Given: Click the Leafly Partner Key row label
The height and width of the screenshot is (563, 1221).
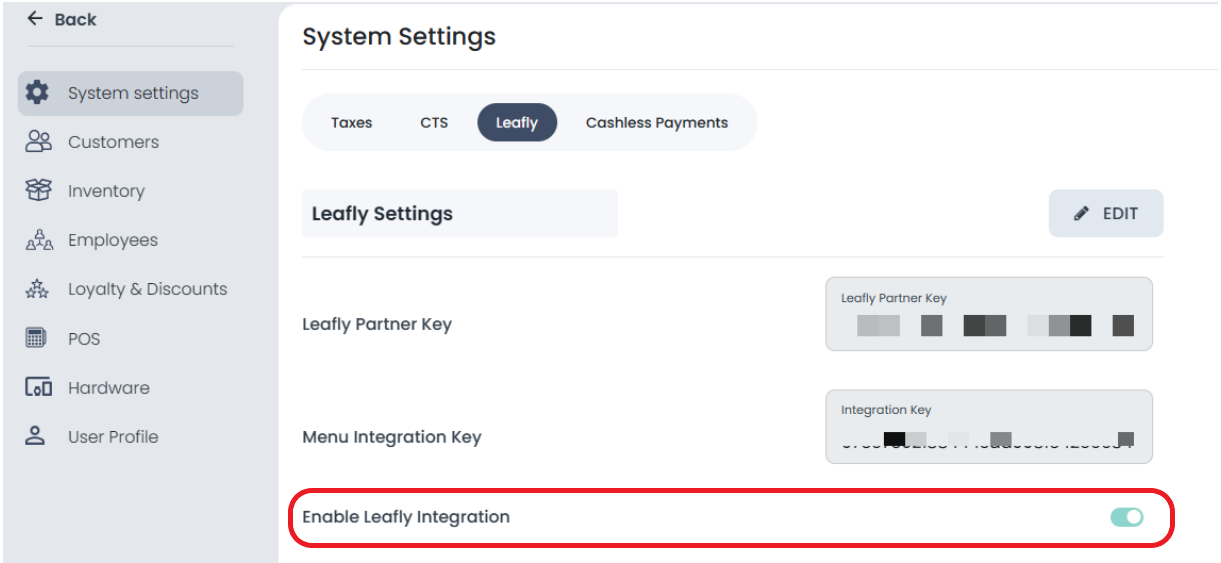Looking at the screenshot, I should tap(377, 325).
